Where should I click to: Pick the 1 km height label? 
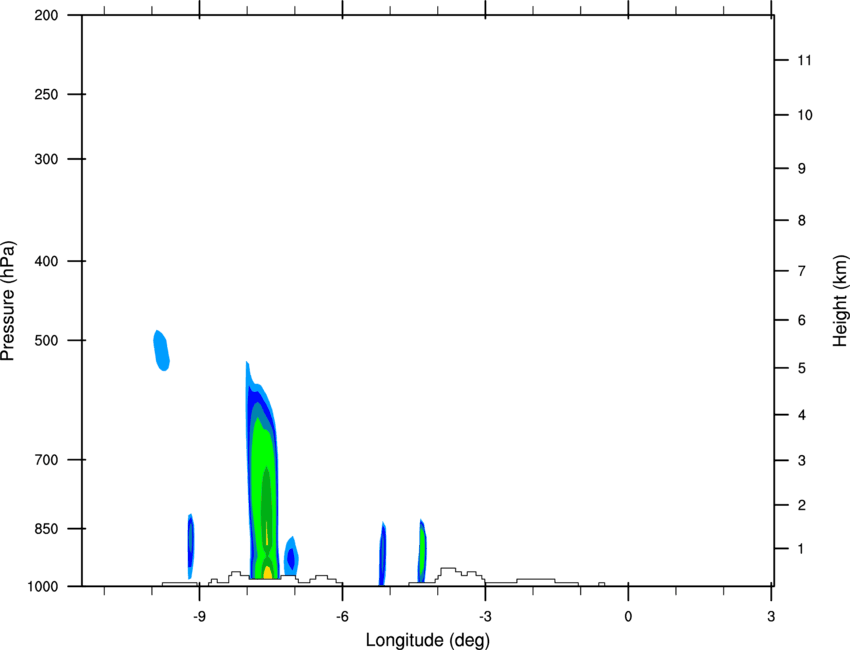[x=801, y=549]
